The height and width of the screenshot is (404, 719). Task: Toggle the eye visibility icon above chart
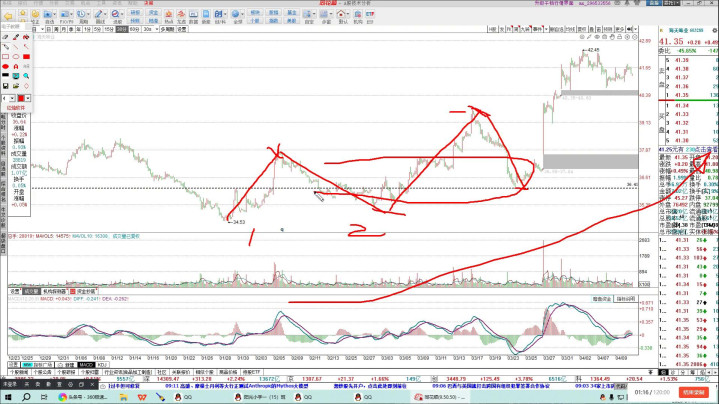coord(597,37)
